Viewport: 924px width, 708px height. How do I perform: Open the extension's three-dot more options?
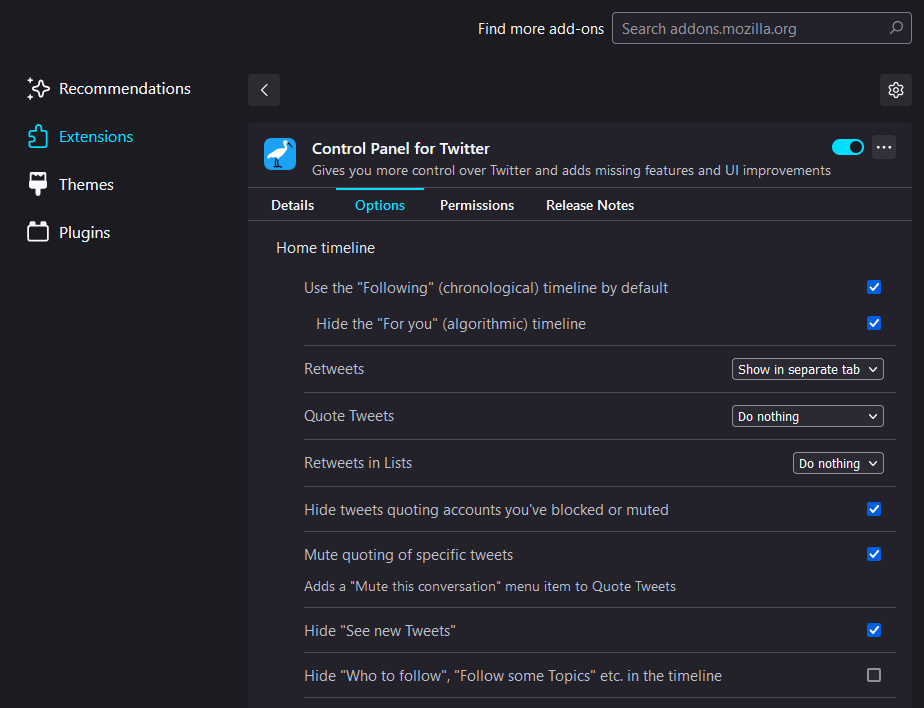pos(884,147)
